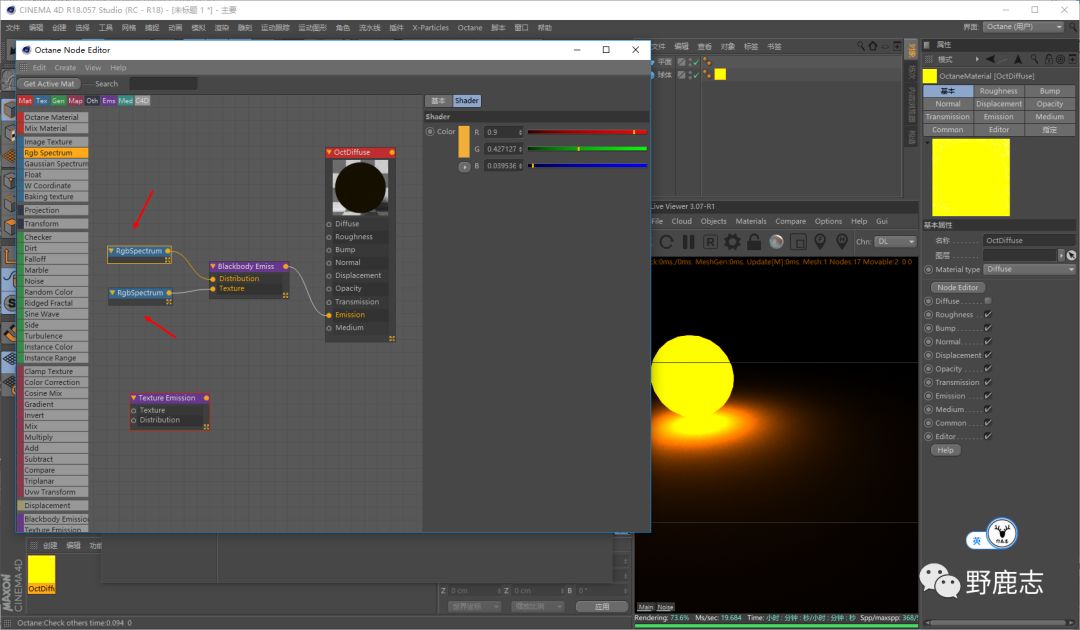Click the Get Active Mat button
Image resolution: width=1080 pixels, height=630 pixels.
tap(49, 84)
